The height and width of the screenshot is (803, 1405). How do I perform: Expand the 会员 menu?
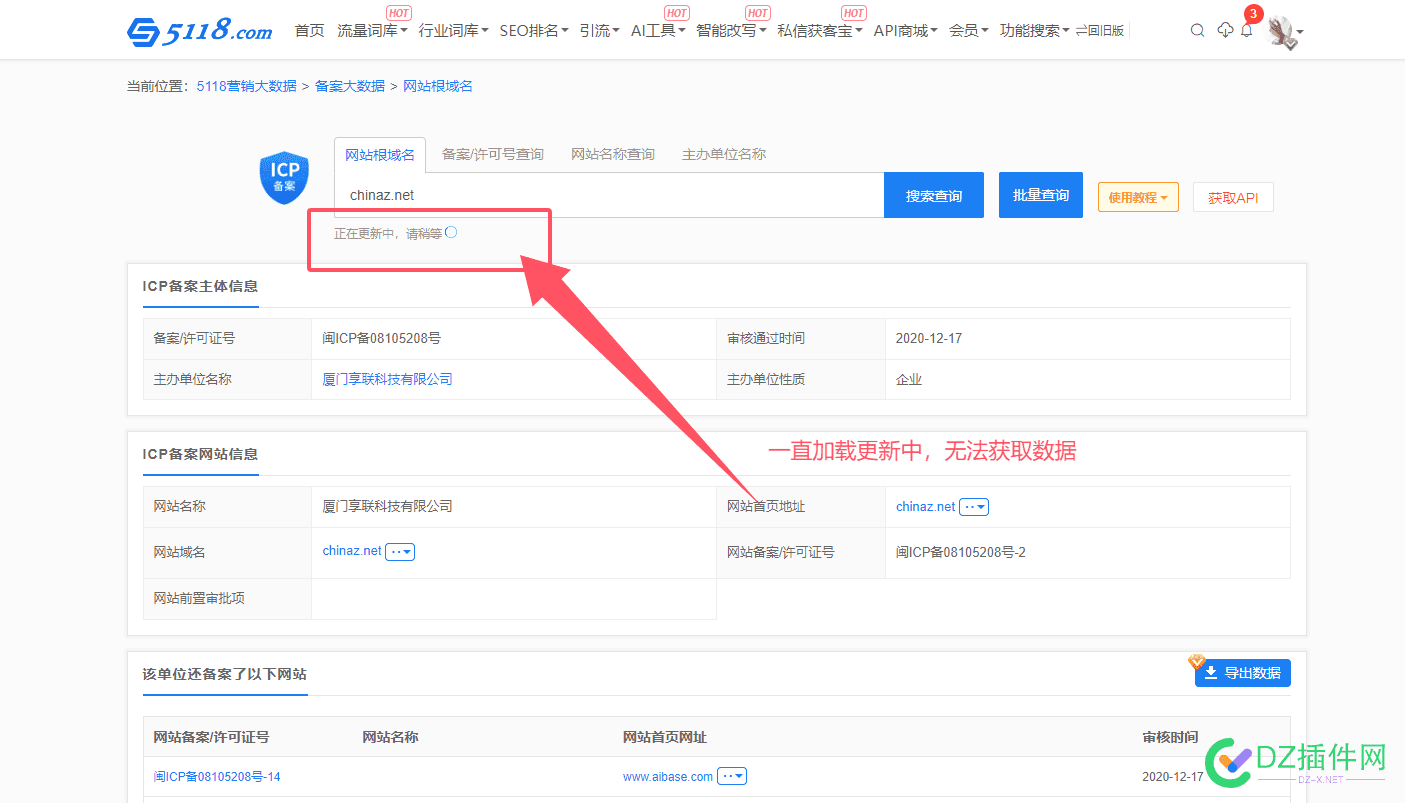968,31
